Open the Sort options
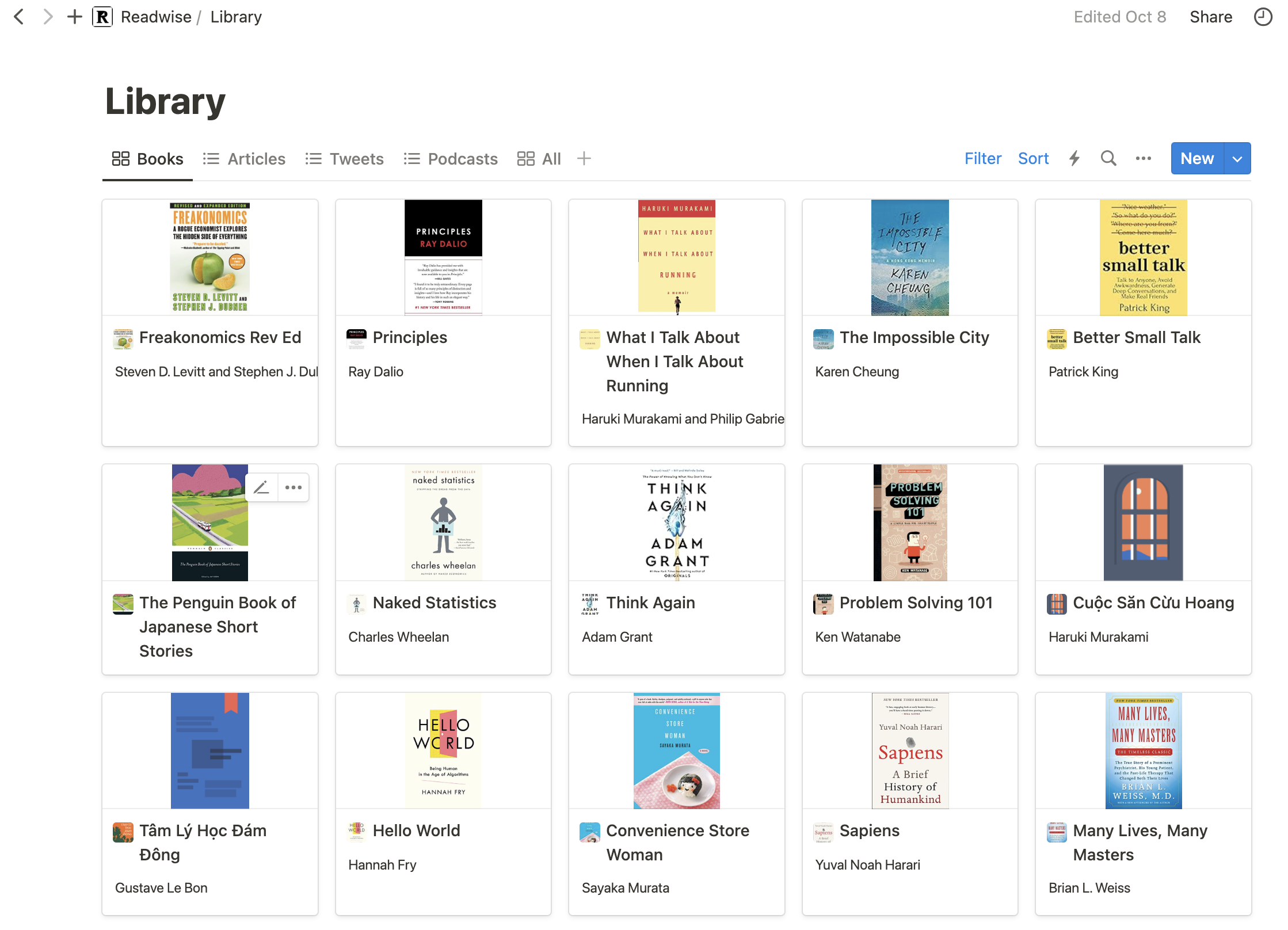Screen dimensions: 1288x930 (1033, 158)
